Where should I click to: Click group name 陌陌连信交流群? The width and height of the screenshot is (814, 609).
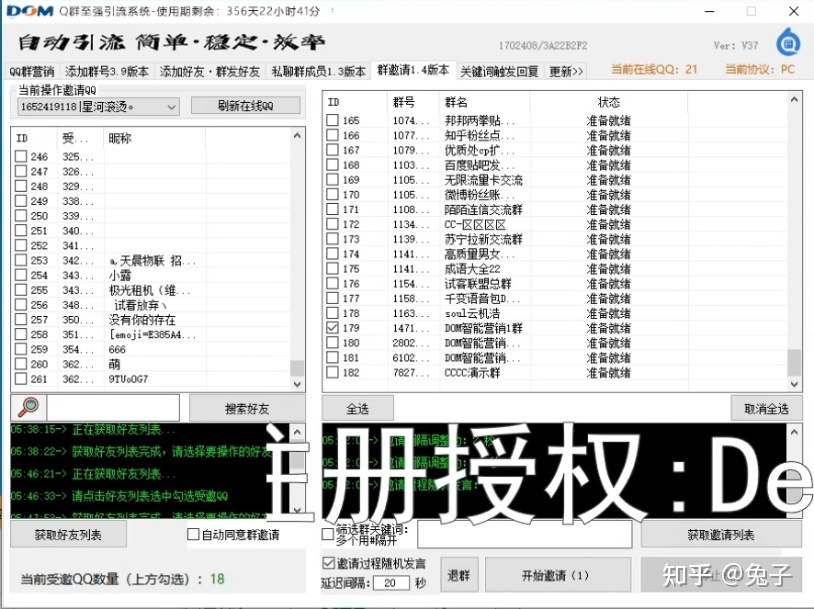(x=483, y=210)
